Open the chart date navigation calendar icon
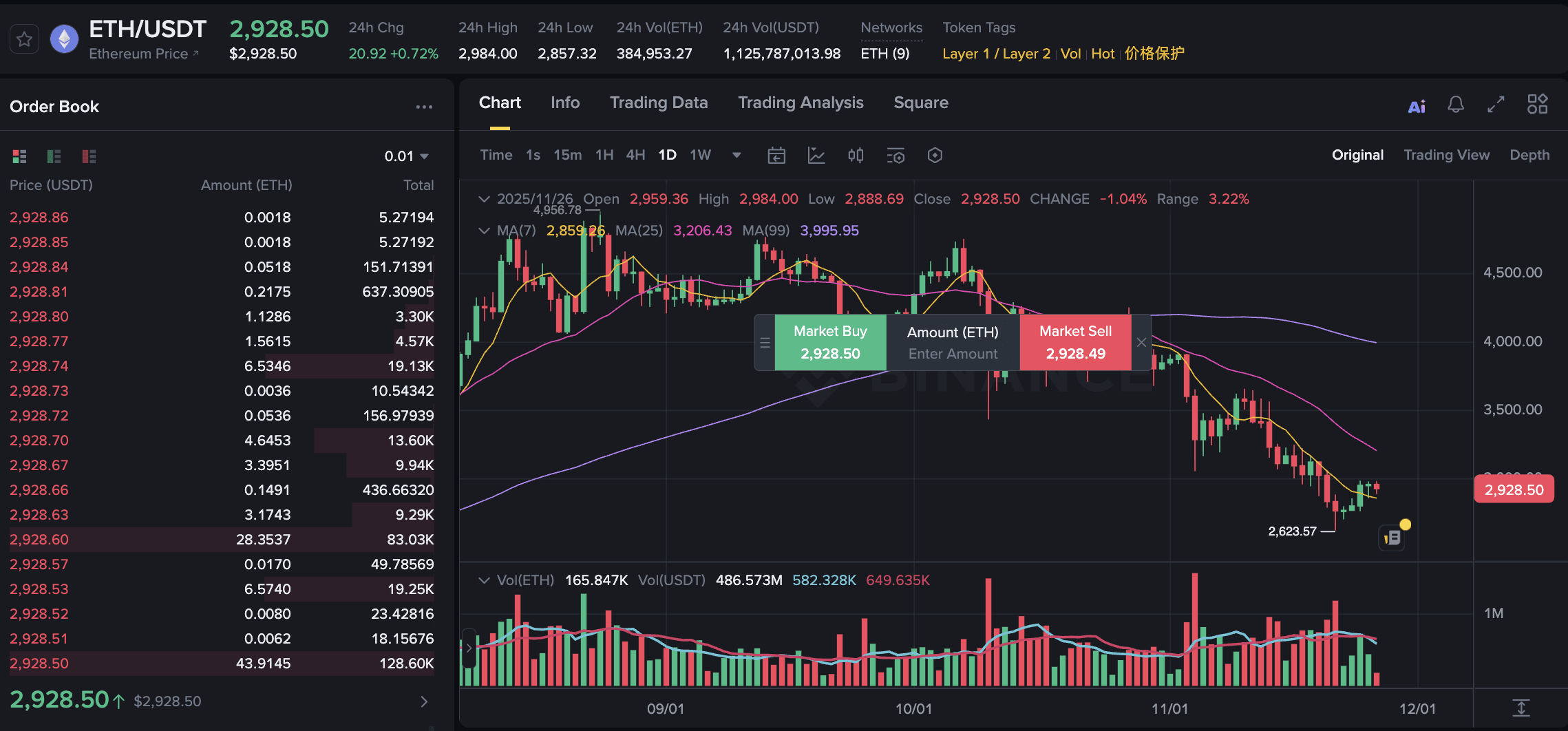The height and width of the screenshot is (731, 1568). point(777,156)
